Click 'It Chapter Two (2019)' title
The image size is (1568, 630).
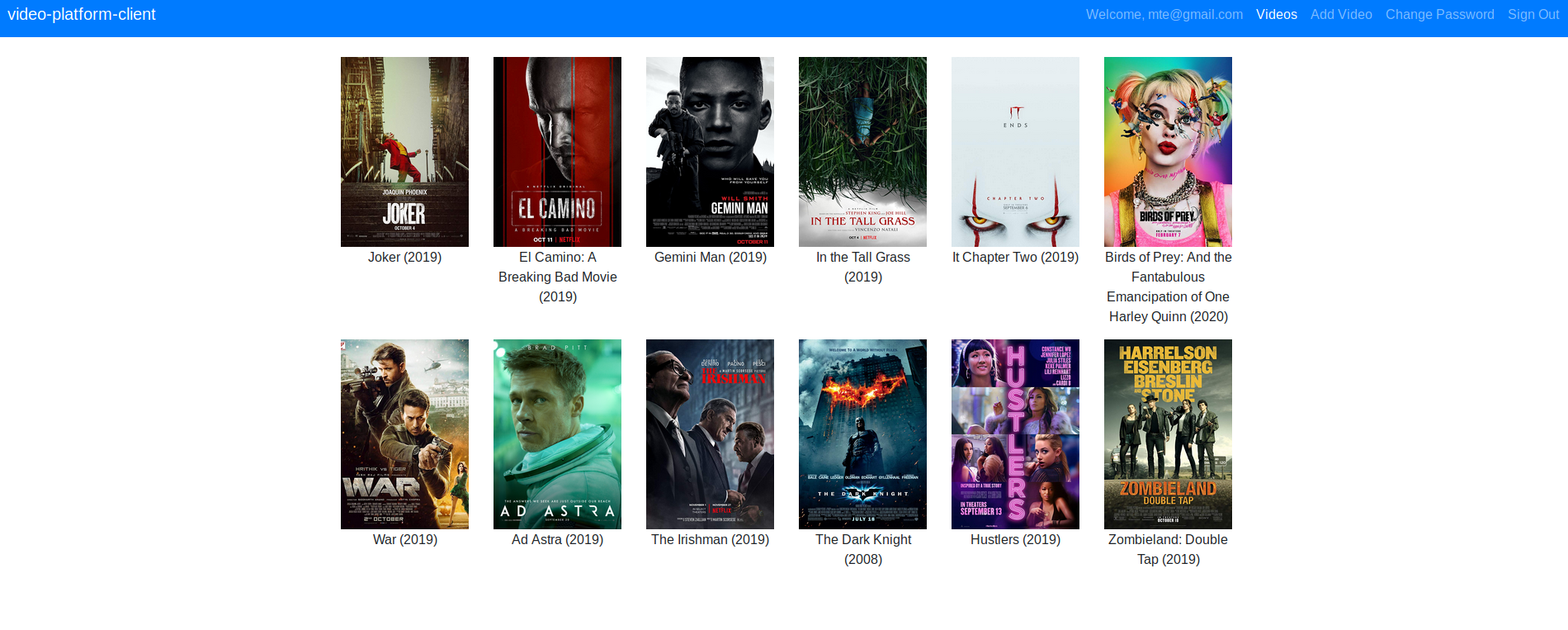1015,258
